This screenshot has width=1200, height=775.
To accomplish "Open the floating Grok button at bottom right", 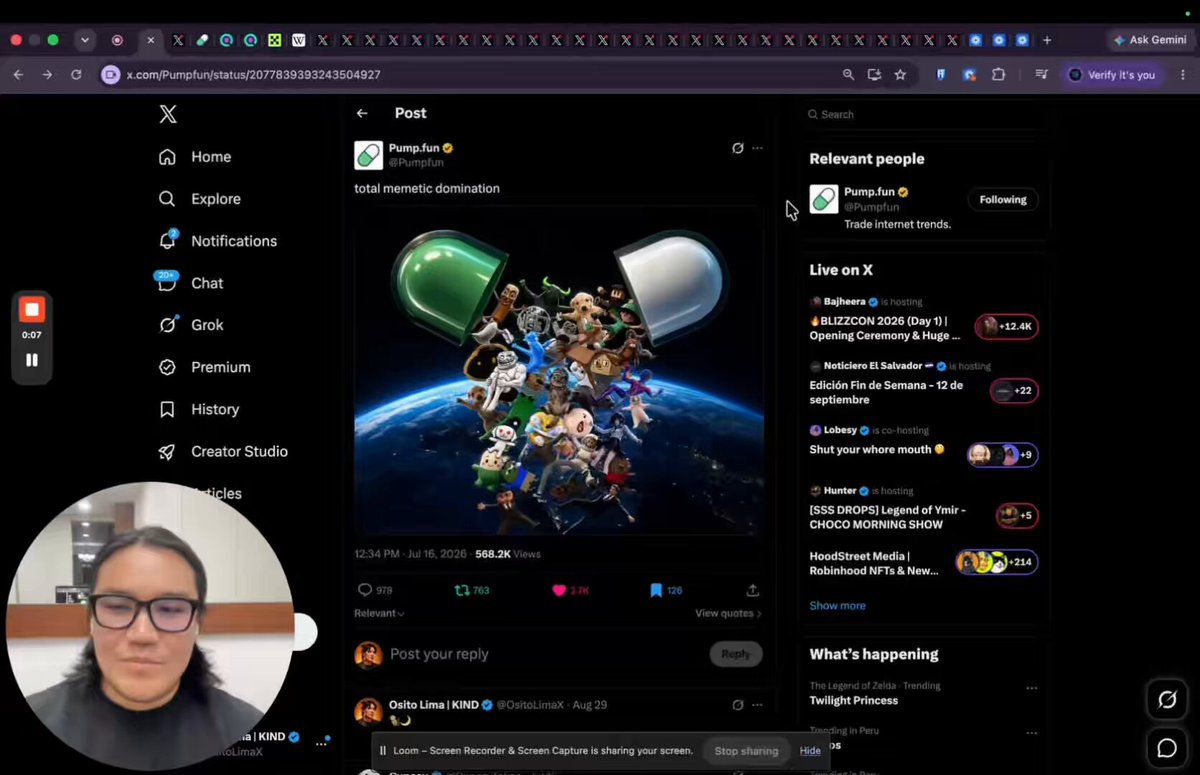I will click(1167, 700).
